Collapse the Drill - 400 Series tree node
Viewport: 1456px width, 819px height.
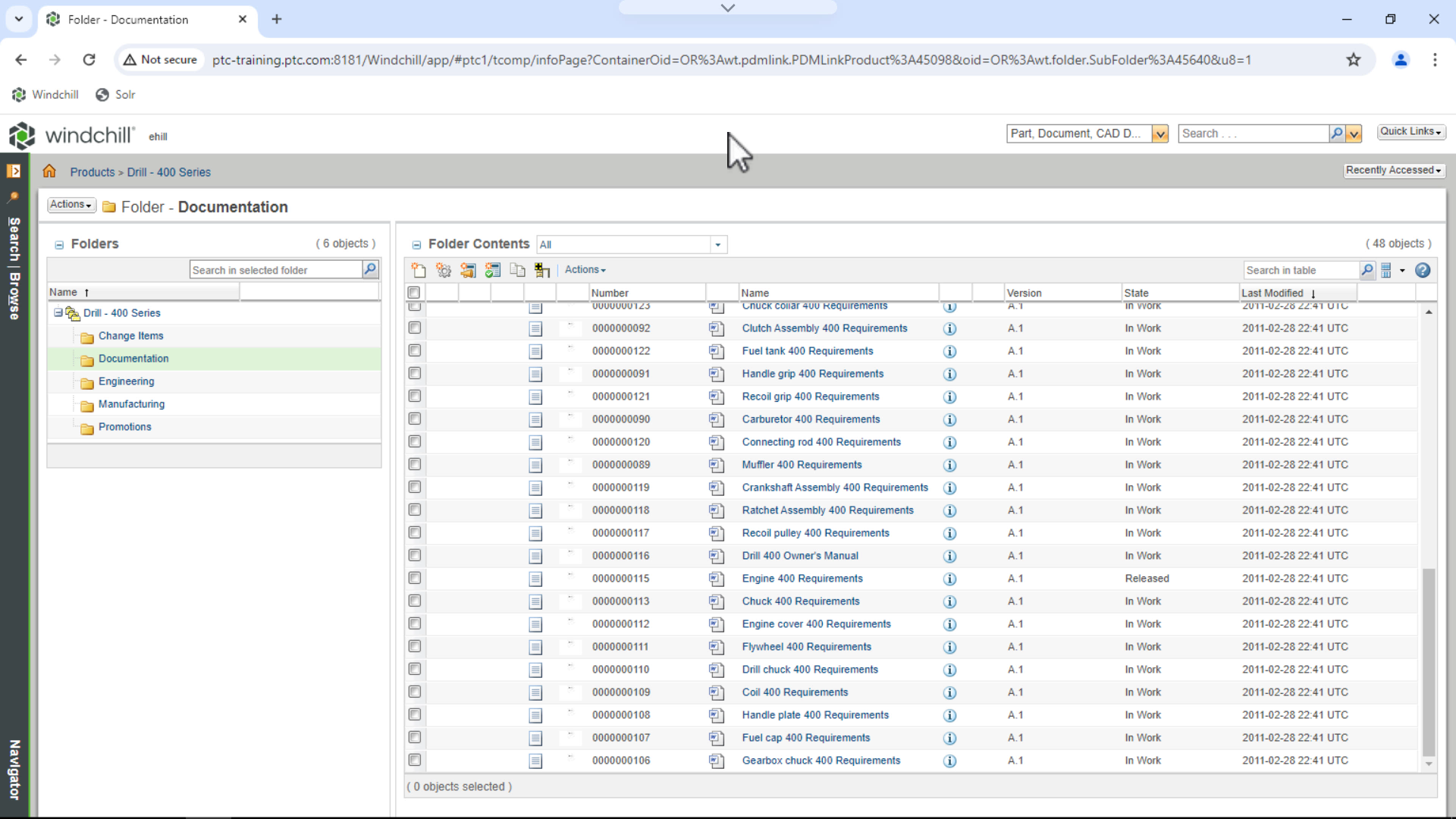(58, 312)
